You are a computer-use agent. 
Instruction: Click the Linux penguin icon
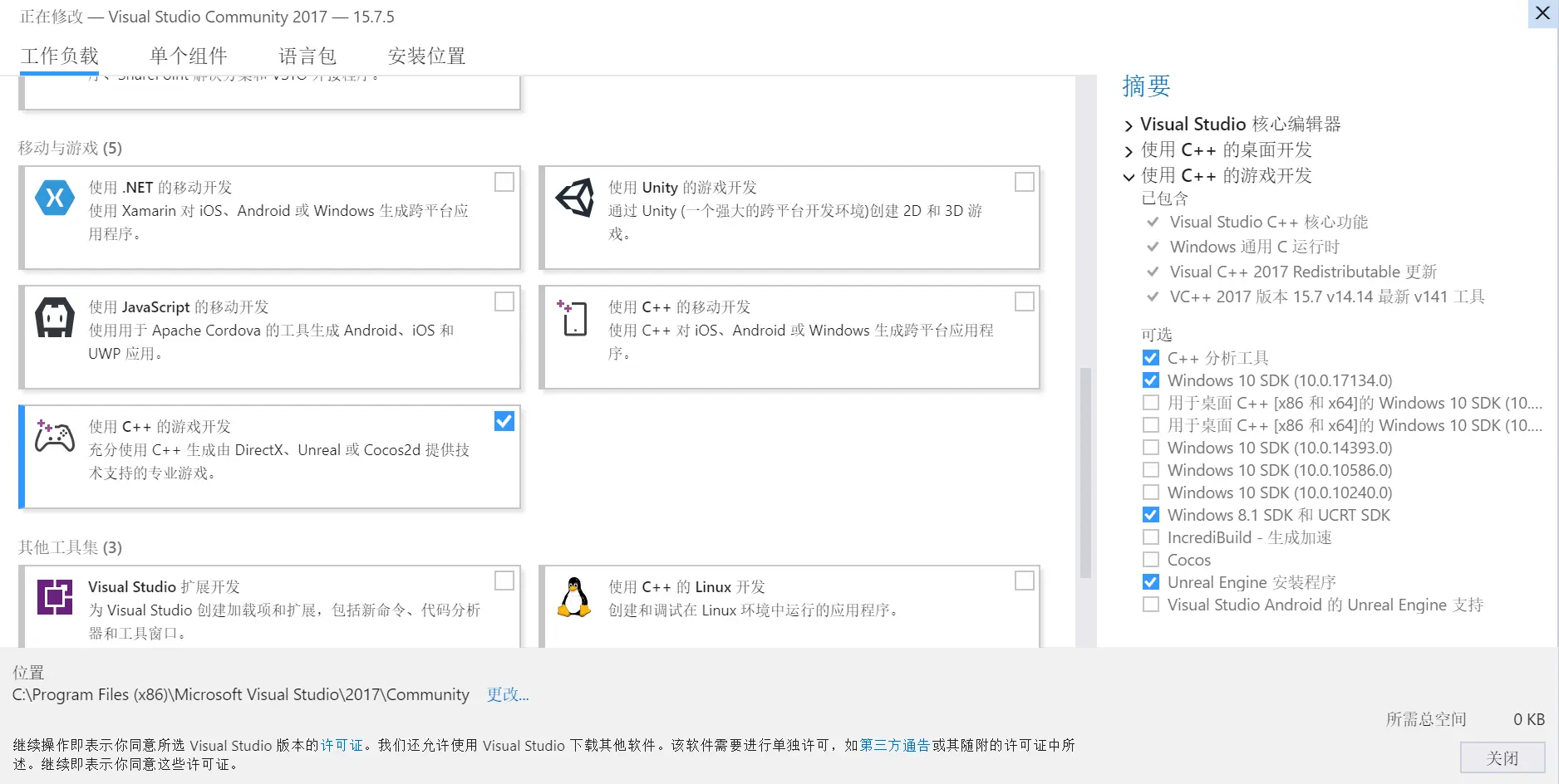pos(574,597)
